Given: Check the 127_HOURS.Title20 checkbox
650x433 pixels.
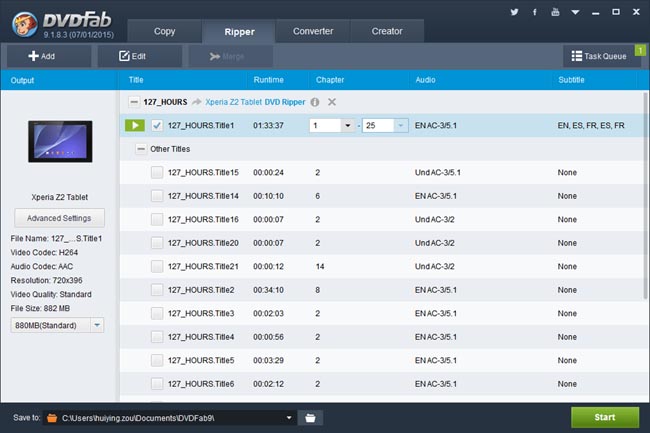Looking at the screenshot, I should click(157, 243).
